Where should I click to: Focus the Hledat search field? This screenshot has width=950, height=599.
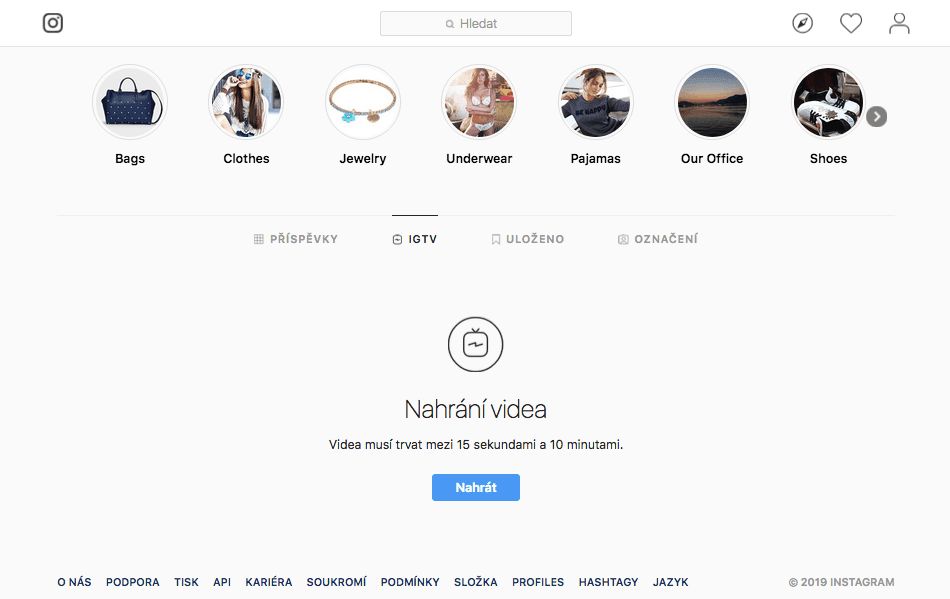476,24
